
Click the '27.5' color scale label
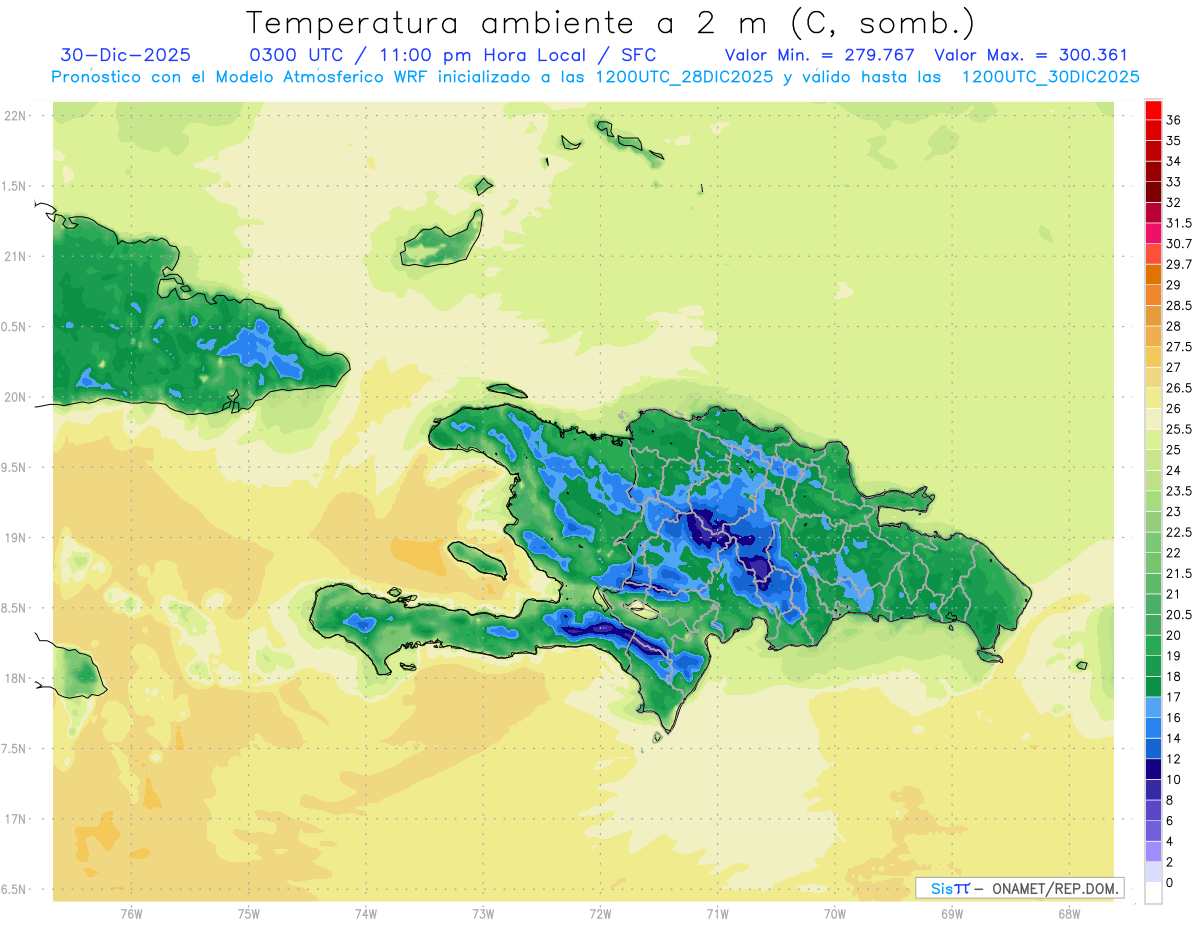[x=1179, y=347]
